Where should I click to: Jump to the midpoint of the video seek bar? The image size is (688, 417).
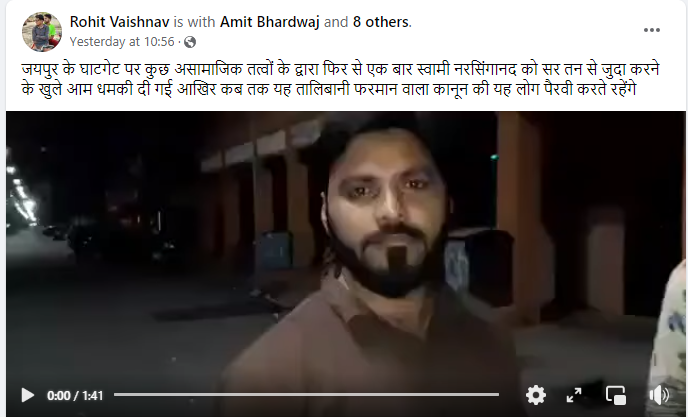pos(306,395)
